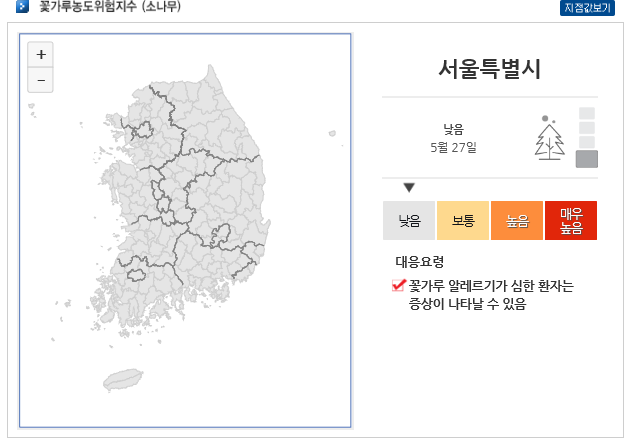This screenshot has width=629, height=445.
Task: Click the blue arrow icon beside 꽃가루농도위험지수
Action: pos(22,6)
